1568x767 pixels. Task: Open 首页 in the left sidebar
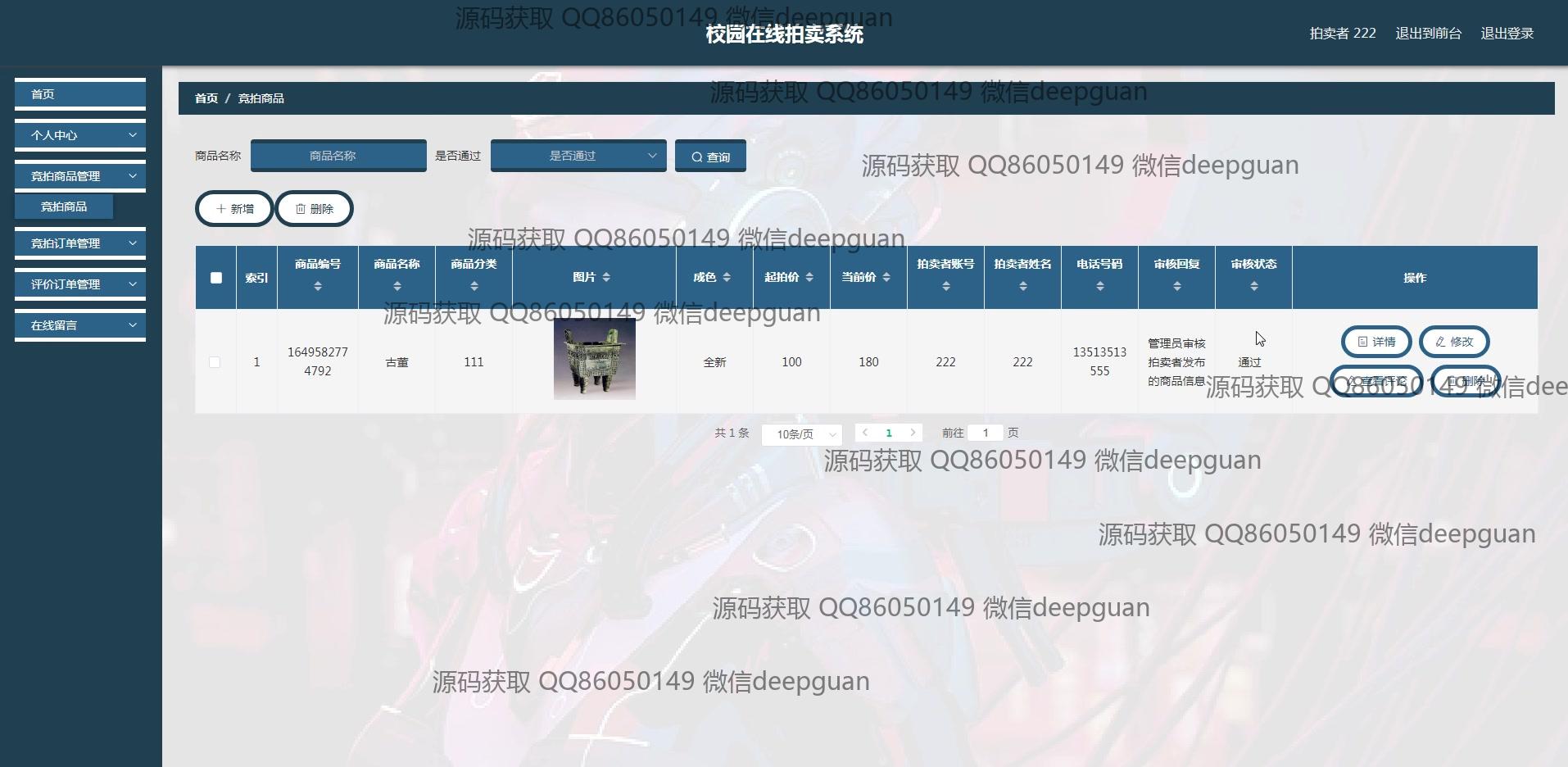(x=80, y=94)
